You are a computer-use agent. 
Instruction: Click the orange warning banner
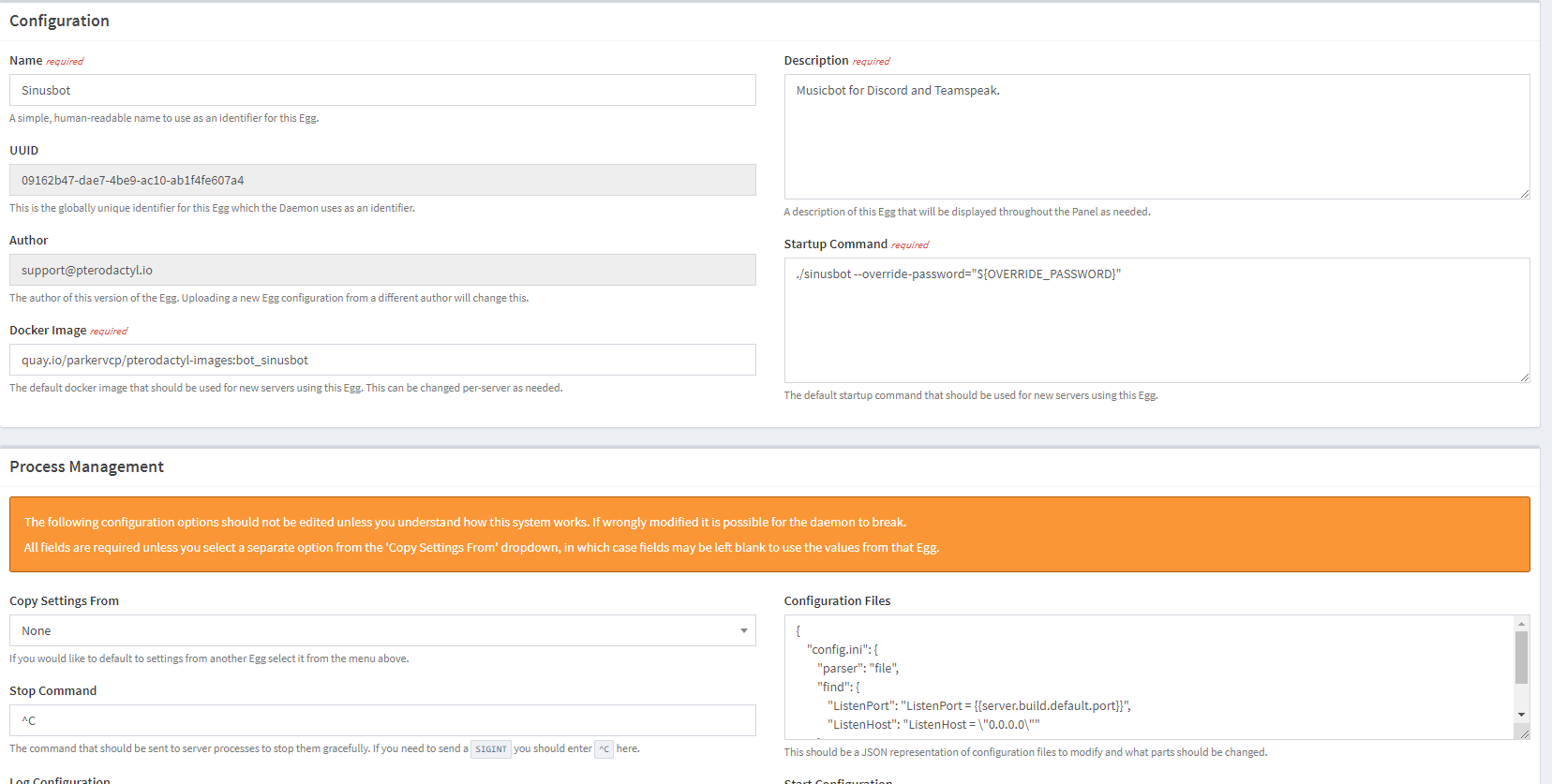769,534
